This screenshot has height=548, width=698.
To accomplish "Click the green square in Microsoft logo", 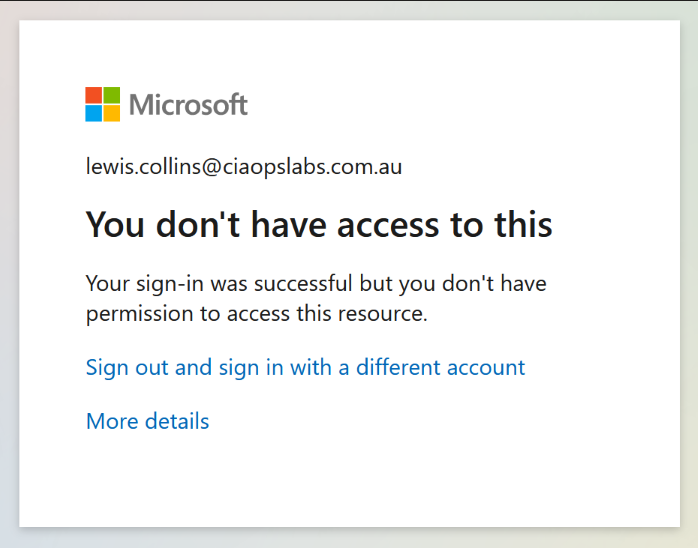I will click(112, 95).
